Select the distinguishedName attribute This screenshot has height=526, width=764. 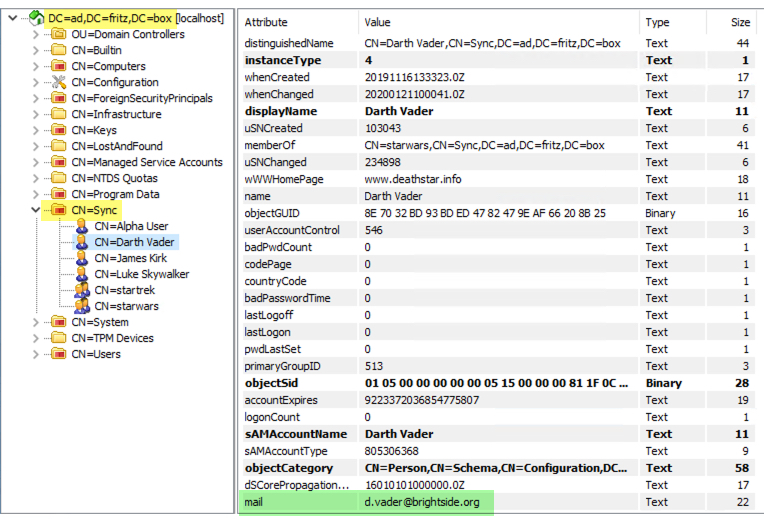point(289,43)
